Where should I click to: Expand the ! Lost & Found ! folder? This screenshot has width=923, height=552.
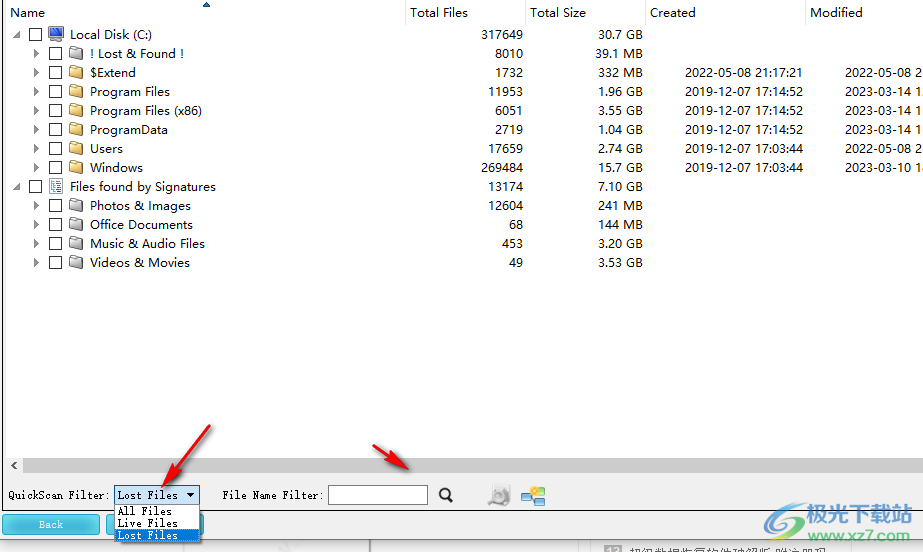tap(36, 54)
